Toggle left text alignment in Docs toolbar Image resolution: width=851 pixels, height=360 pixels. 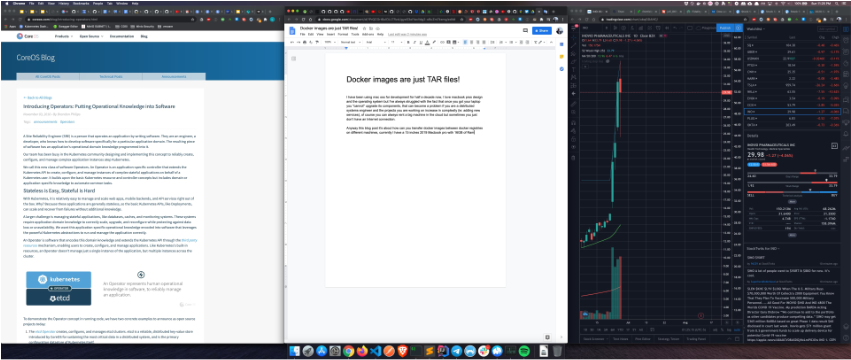[x=465, y=42]
